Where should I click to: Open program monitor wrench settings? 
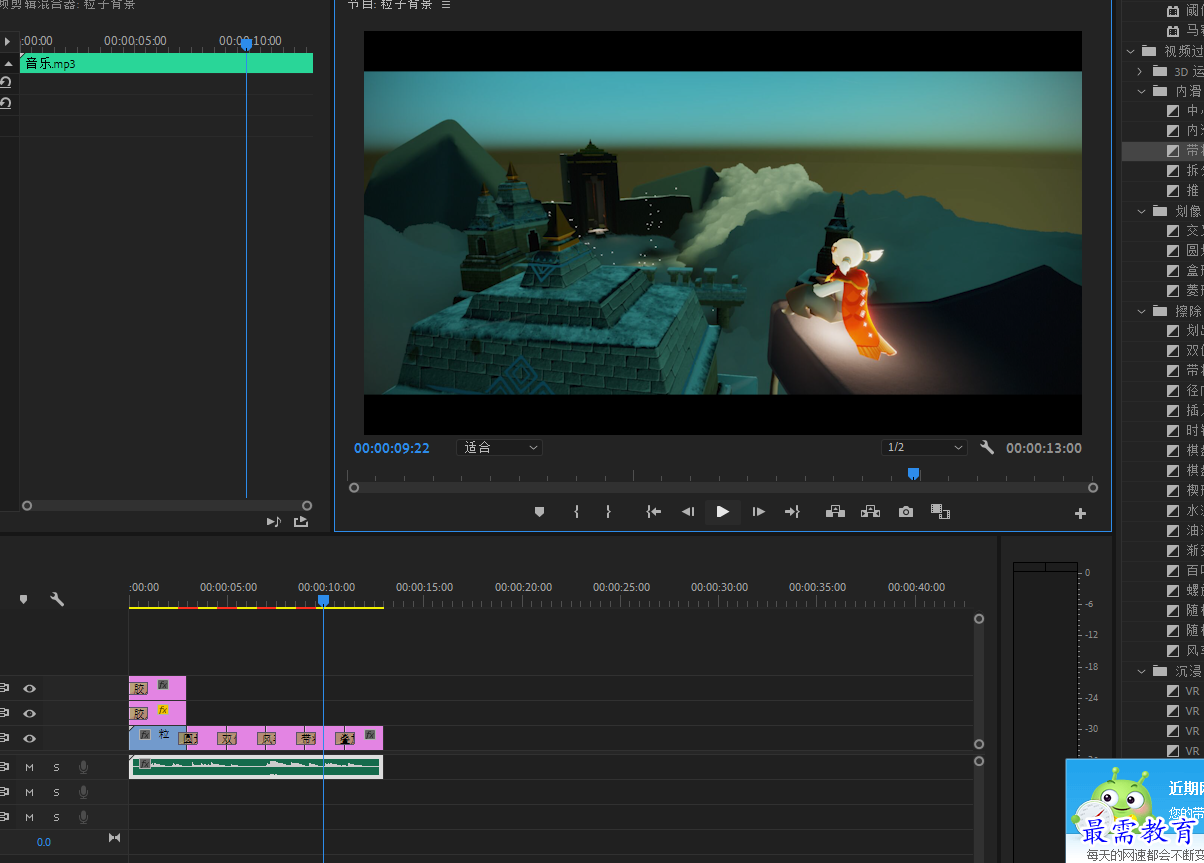pos(987,447)
